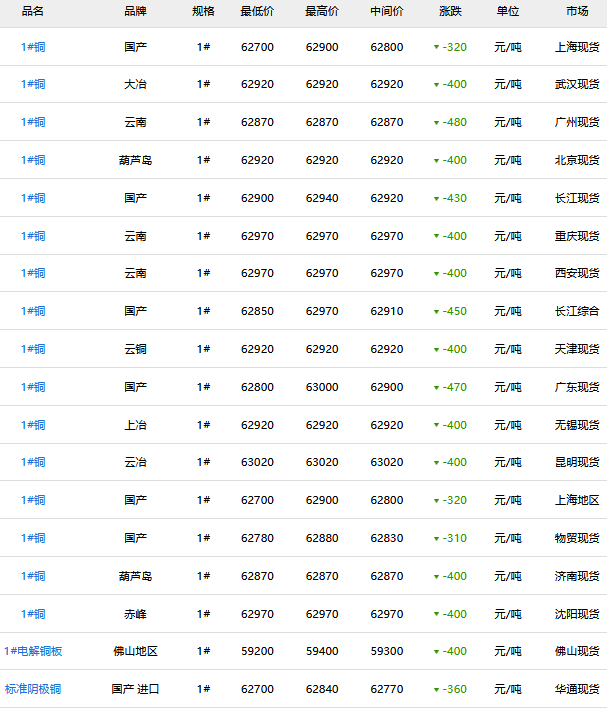Click the green triangle next to -470

(x=436, y=388)
